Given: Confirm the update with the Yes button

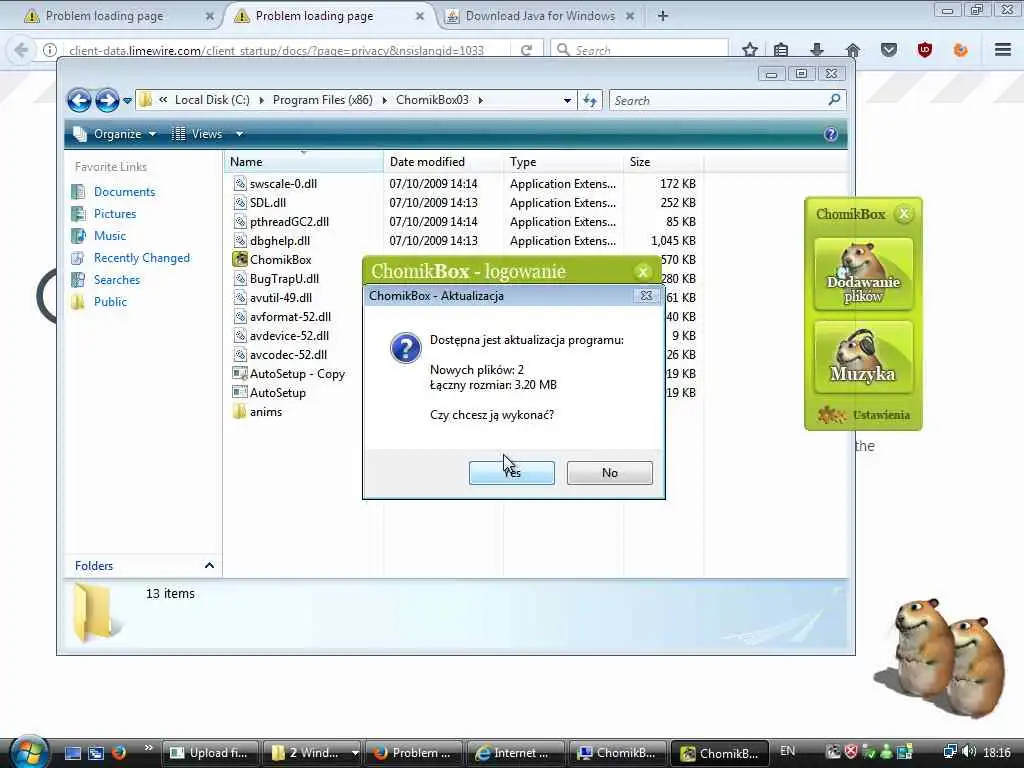Looking at the screenshot, I should [x=511, y=472].
